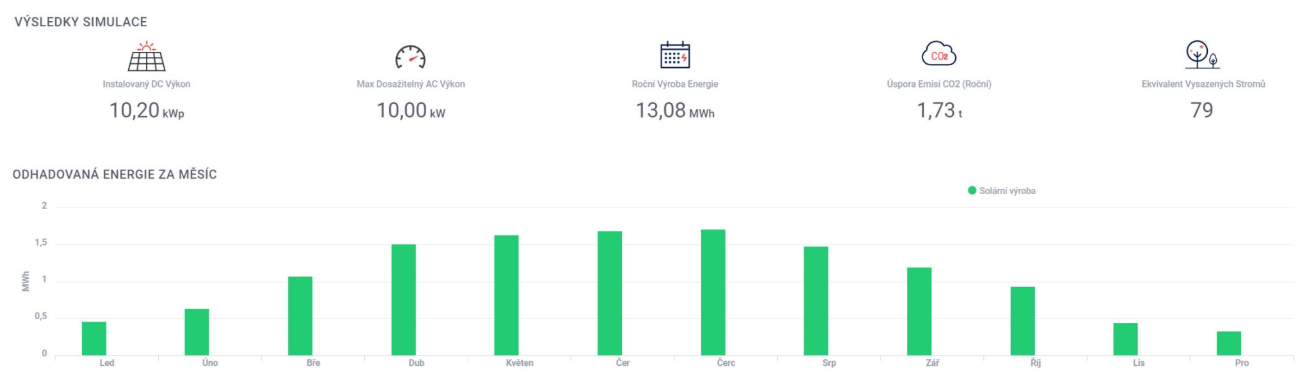Click the Úspora Emisí CO2 (Roční) label
This screenshot has width=1314, height=390.
point(939,84)
